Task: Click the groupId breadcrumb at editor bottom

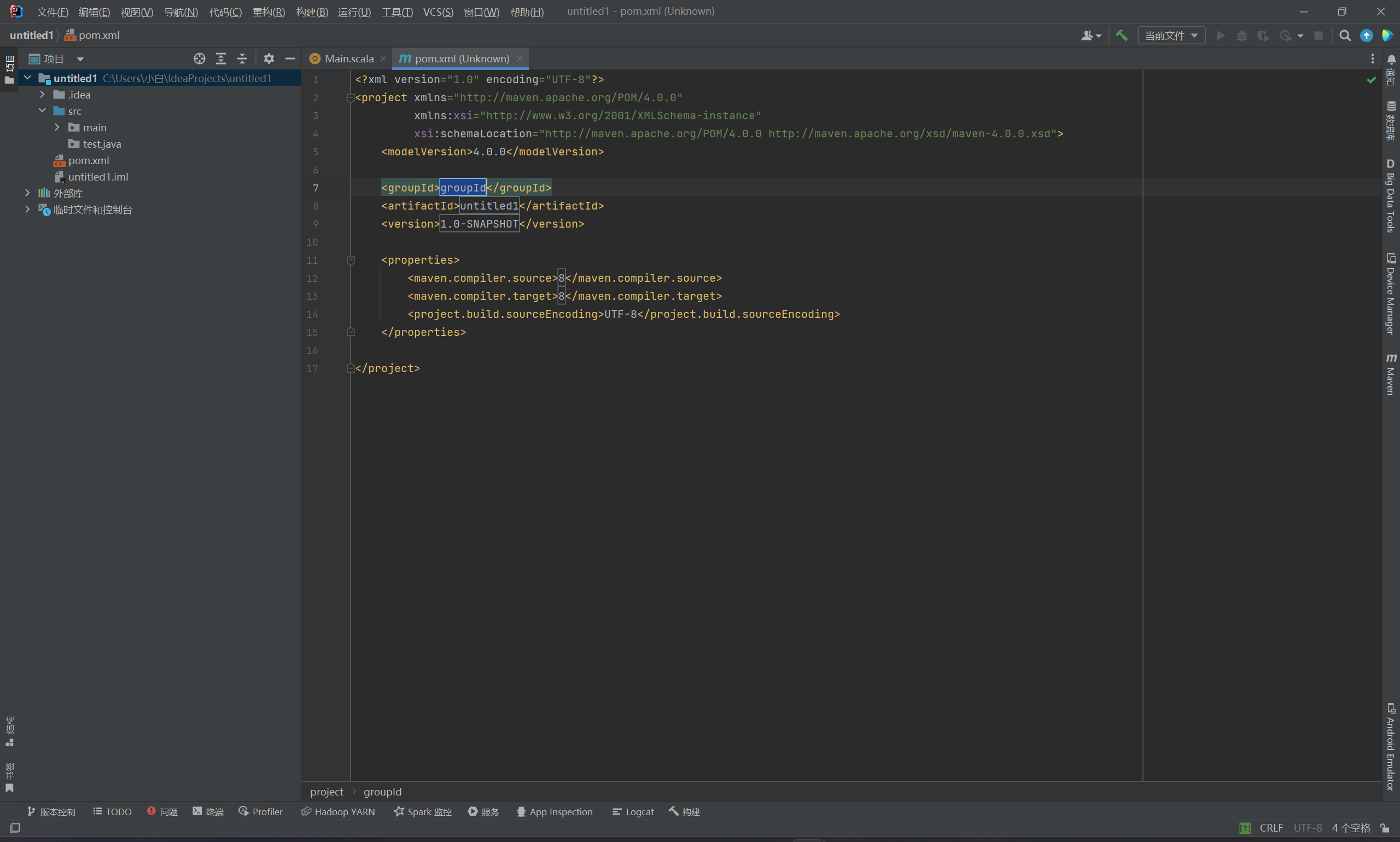Action: pos(382,792)
